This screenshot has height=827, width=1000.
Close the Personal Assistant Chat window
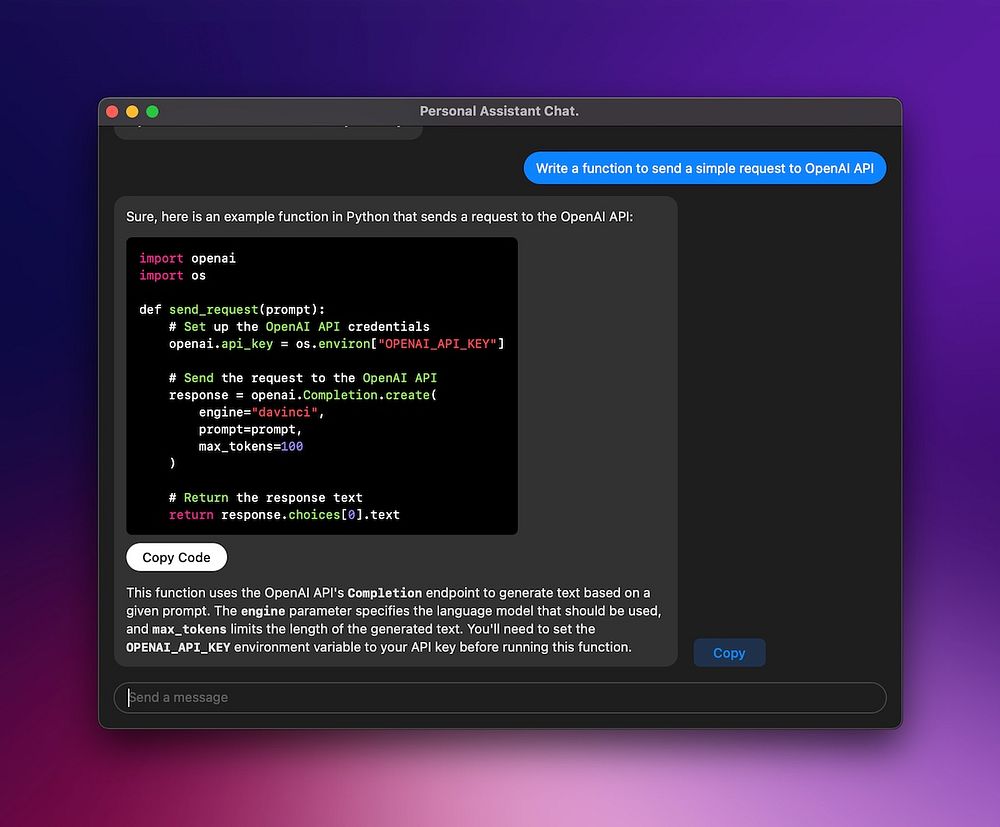112,112
